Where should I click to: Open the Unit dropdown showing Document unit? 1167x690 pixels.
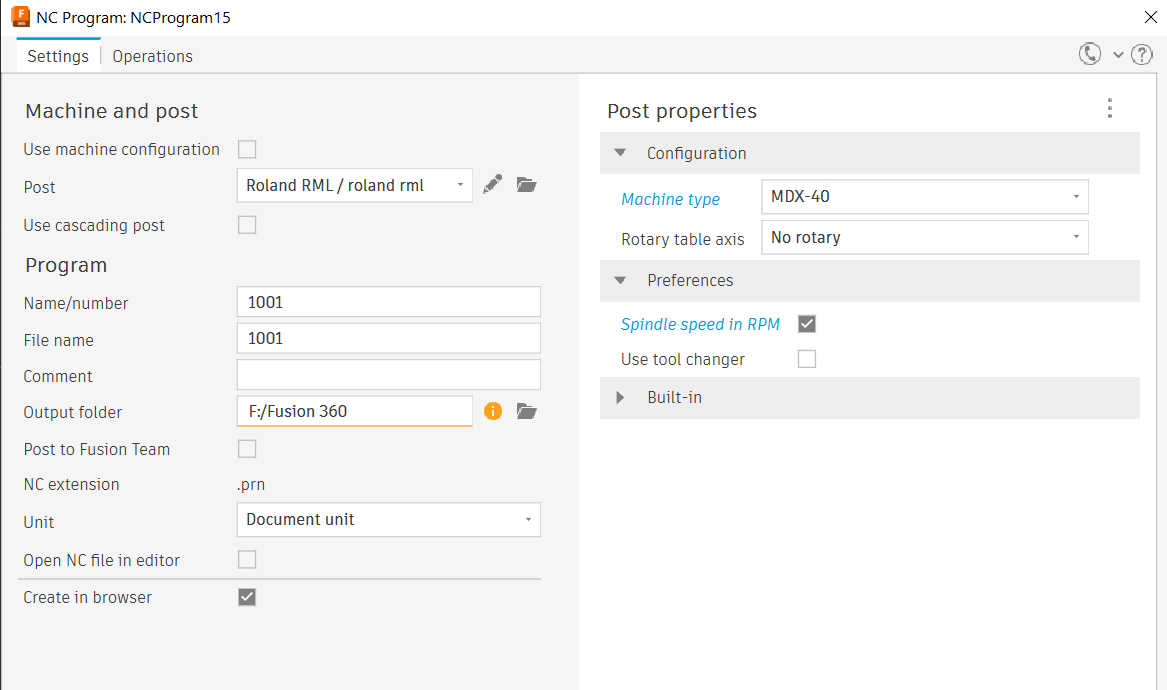[x=389, y=520]
